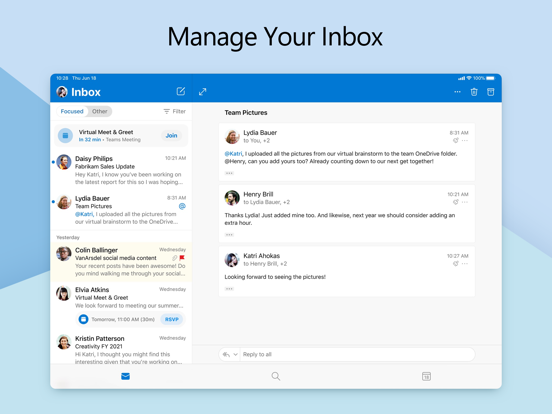Click Colin Ballinger avatar in message list
Viewport: 552px width, 414px height.
point(64,253)
